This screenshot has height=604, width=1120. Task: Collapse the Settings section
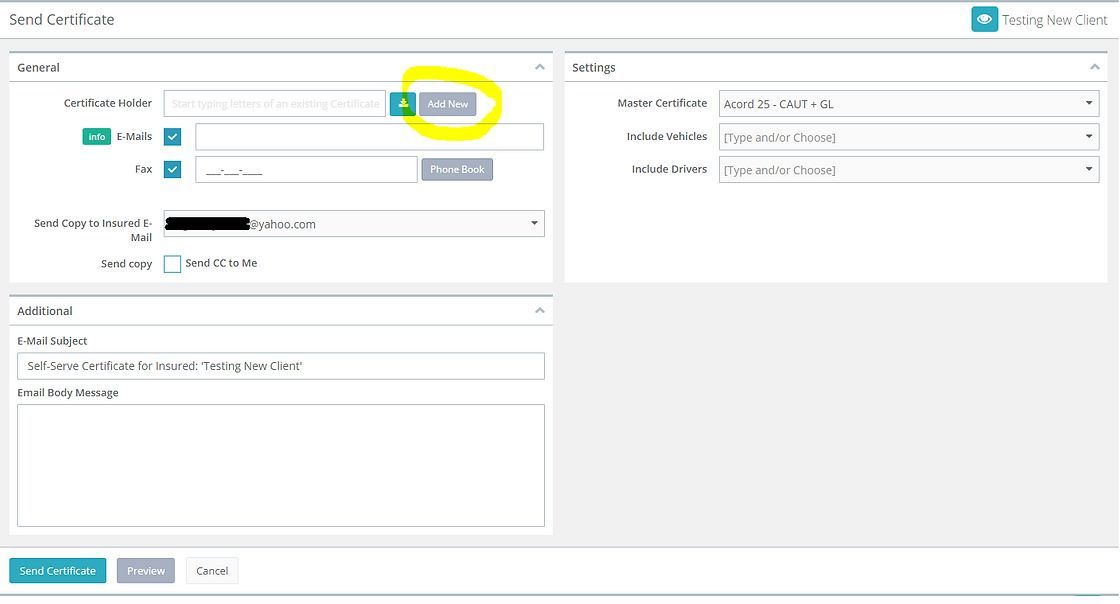click(x=1094, y=67)
